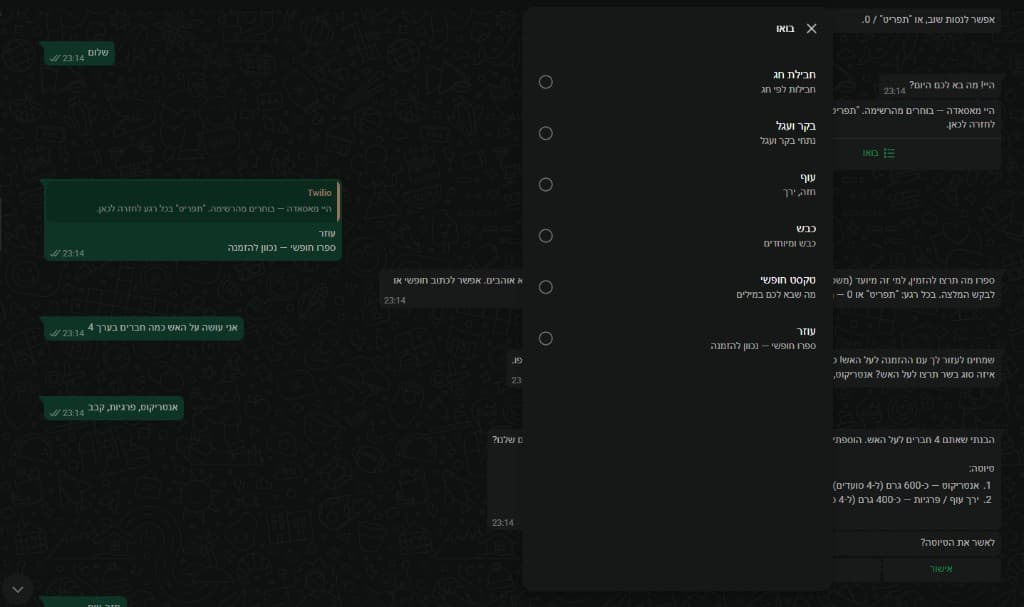Viewport: 1024px width, 607px height.
Task: Click the double-check receipt on the שלום message
Action: click(x=55, y=59)
